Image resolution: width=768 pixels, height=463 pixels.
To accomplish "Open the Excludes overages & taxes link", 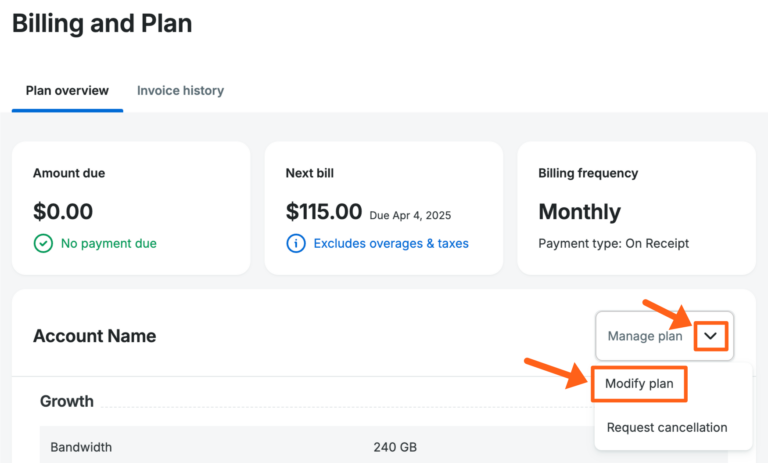I will tap(391, 243).
